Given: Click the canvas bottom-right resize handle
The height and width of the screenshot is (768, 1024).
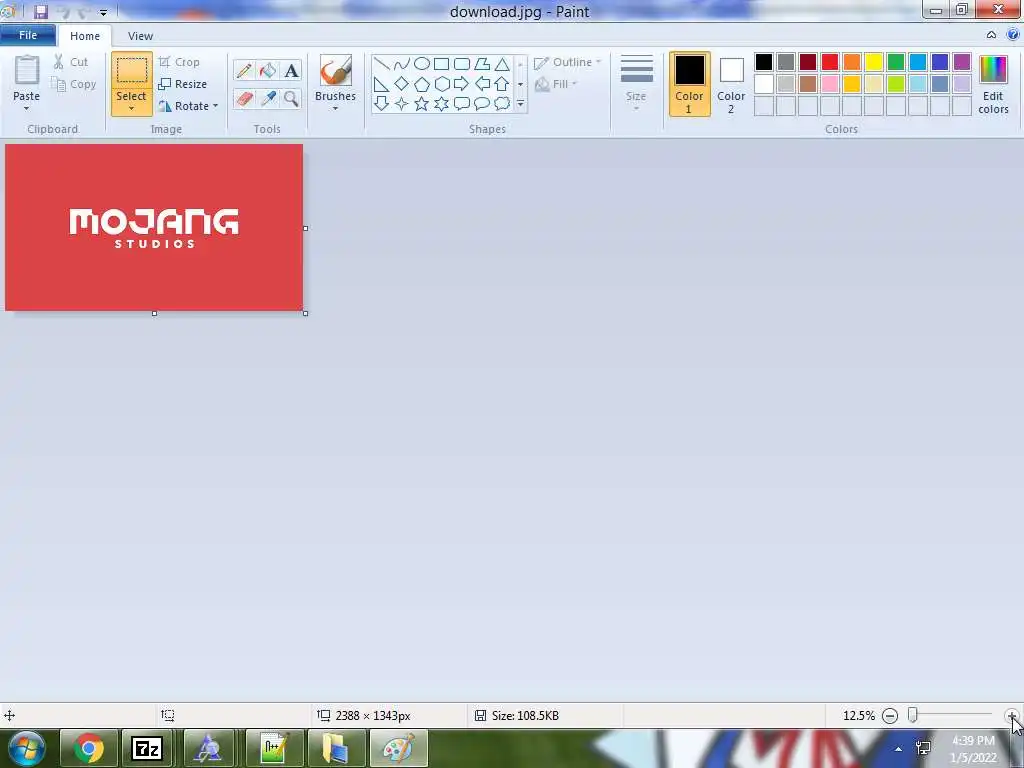Looking at the screenshot, I should pos(306,313).
